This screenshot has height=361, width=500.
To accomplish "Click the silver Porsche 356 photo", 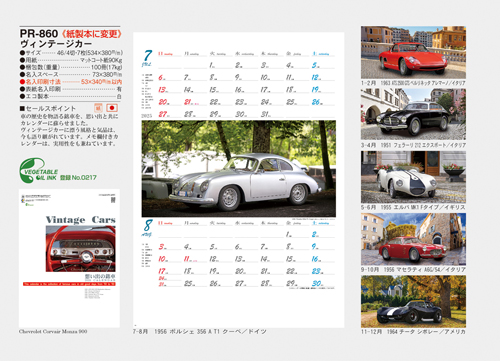I will (239, 169).
